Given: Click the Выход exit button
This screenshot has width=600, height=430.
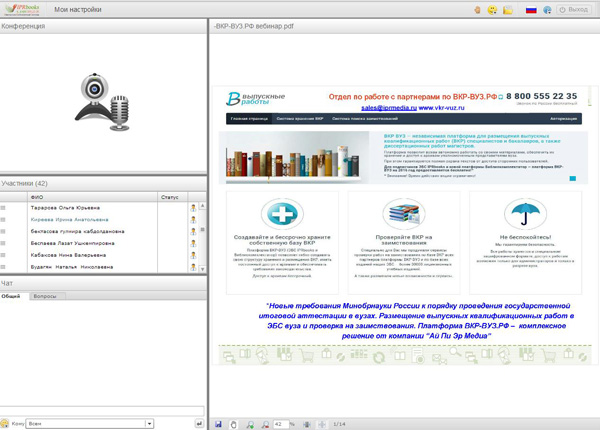Looking at the screenshot, I should point(574,10).
